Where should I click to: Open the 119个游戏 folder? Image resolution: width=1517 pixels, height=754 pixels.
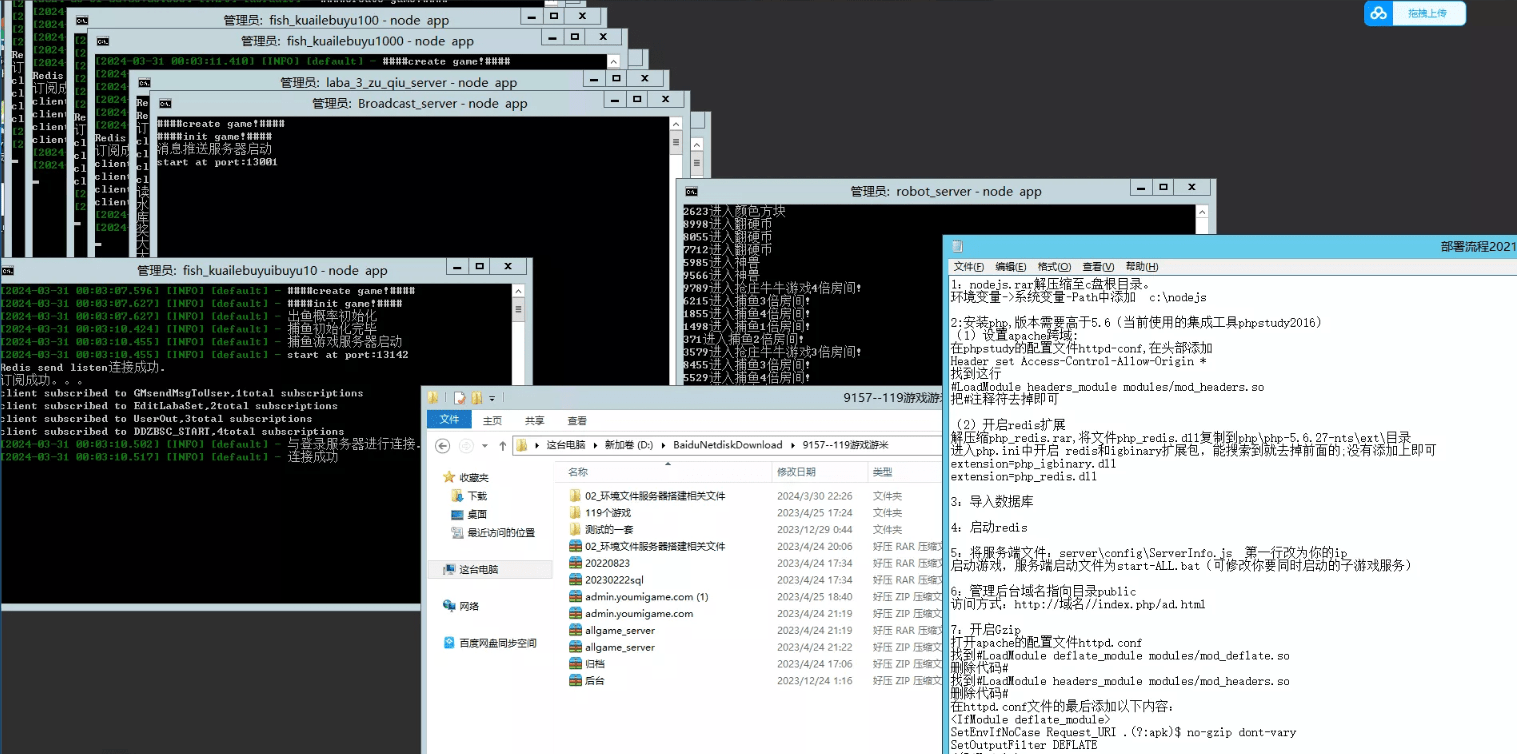pyautogui.click(x=608, y=512)
